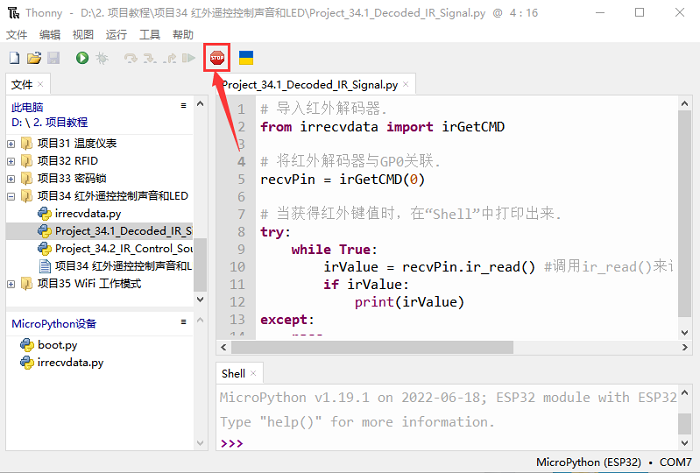The image size is (700, 473).
Task: Click the D: \ 2. 项目教程 path link
Action: (x=50, y=122)
